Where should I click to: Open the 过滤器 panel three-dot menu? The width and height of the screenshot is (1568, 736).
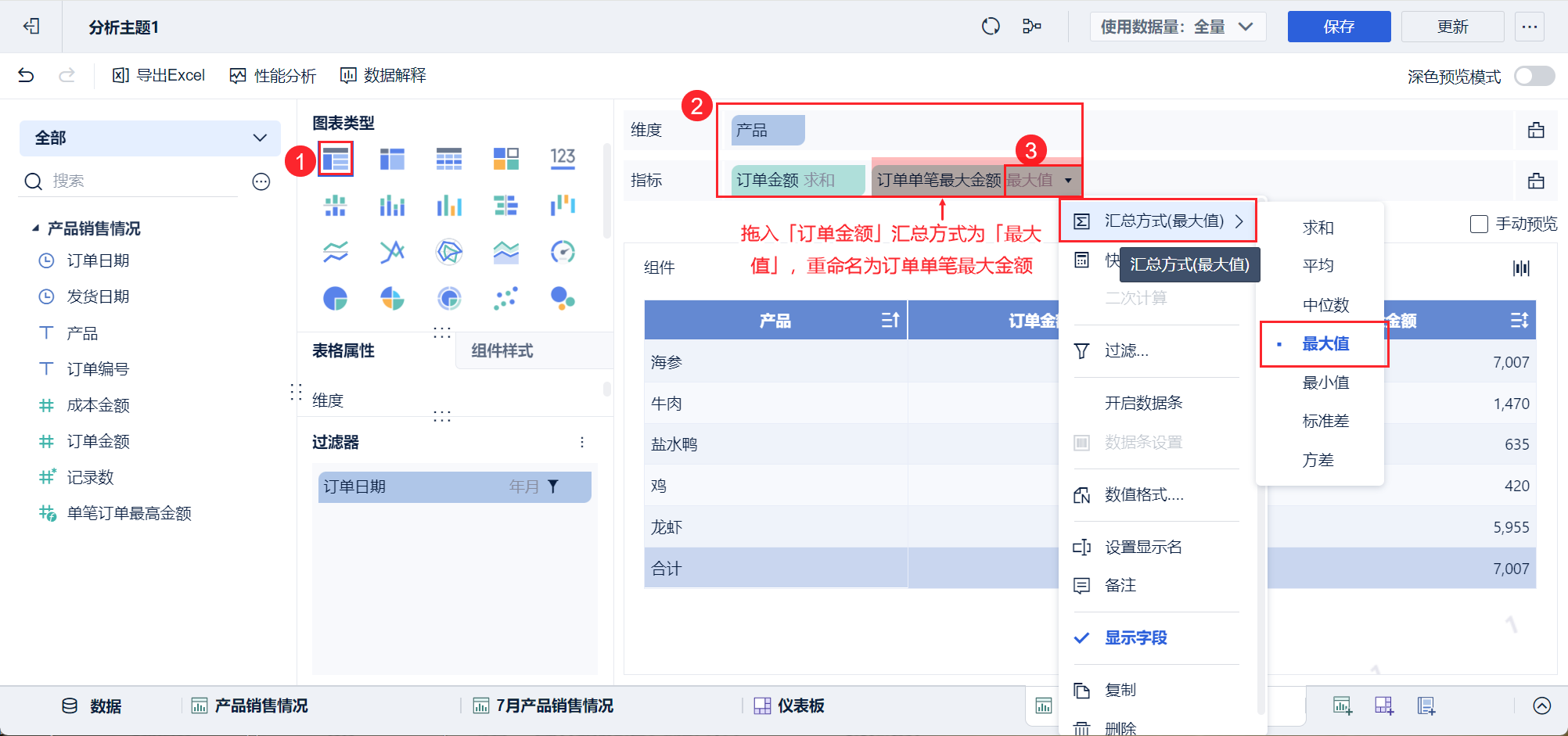[x=582, y=443]
